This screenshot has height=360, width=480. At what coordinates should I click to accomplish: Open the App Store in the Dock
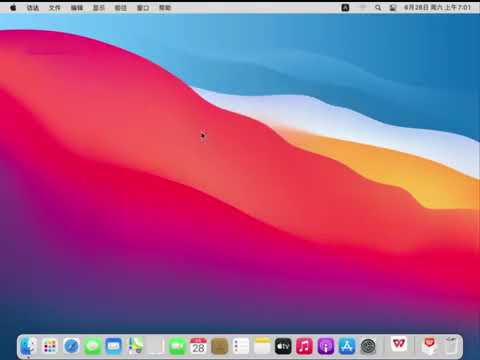point(347,346)
